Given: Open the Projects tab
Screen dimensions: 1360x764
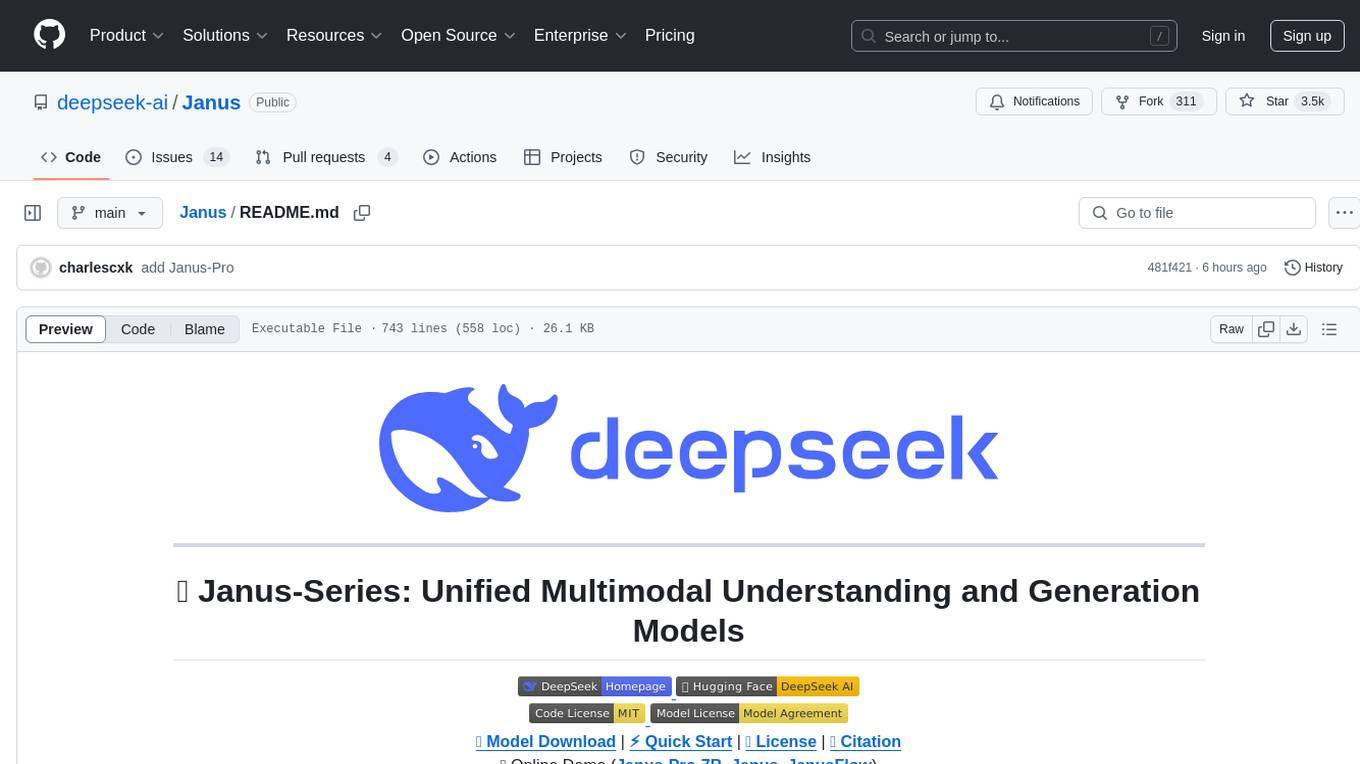Looking at the screenshot, I should [563, 157].
